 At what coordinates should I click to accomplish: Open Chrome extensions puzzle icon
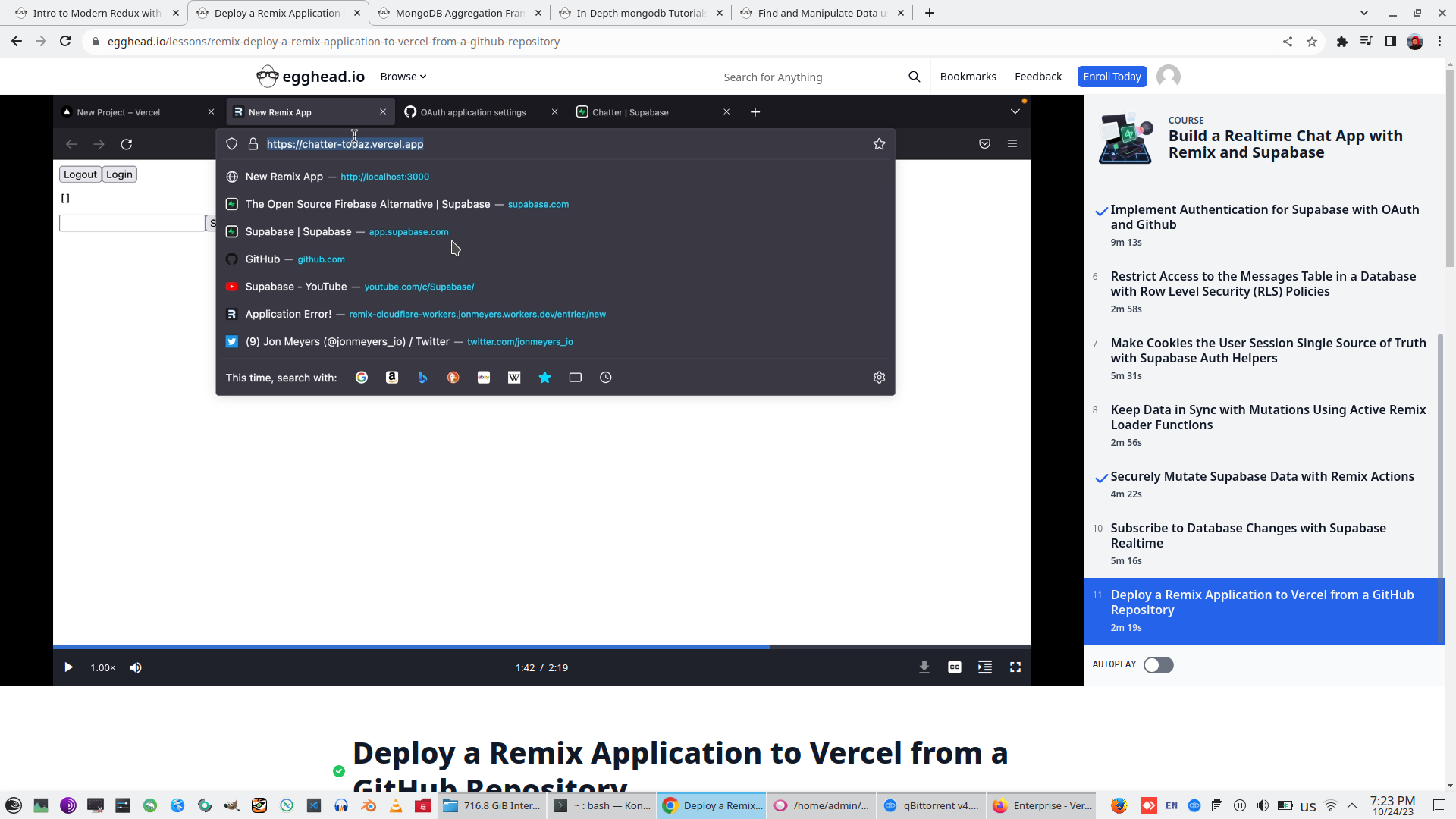click(x=1341, y=42)
